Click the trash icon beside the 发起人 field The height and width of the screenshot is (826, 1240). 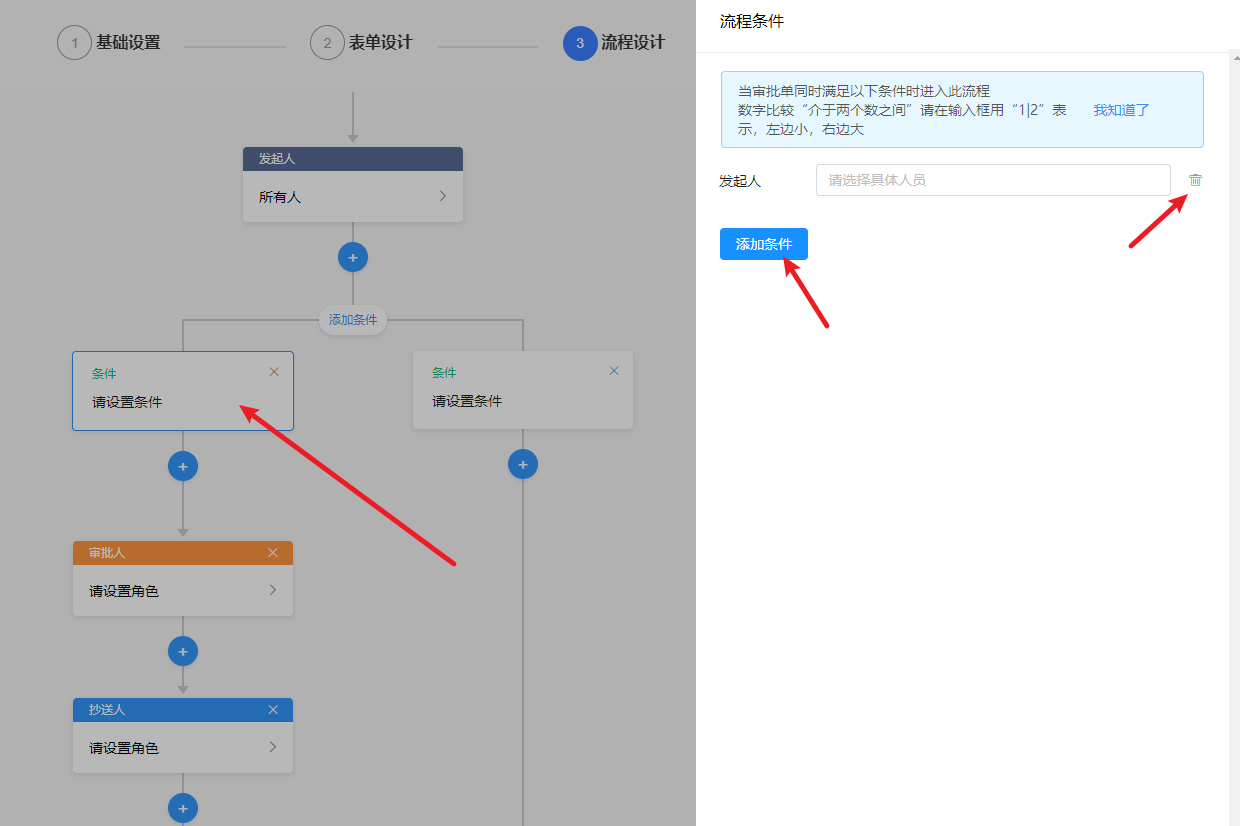pyautogui.click(x=1194, y=180)
